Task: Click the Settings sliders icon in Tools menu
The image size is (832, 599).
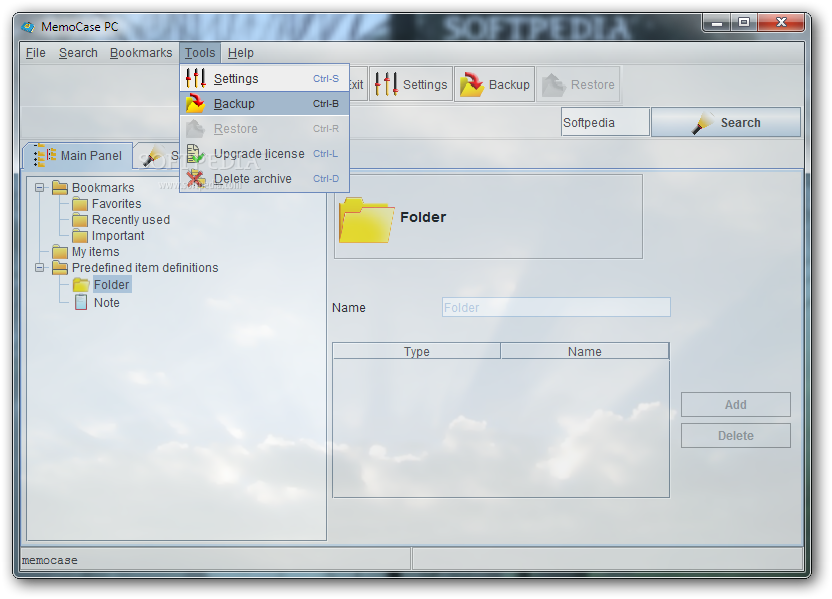Action: (x=195, y=79)
